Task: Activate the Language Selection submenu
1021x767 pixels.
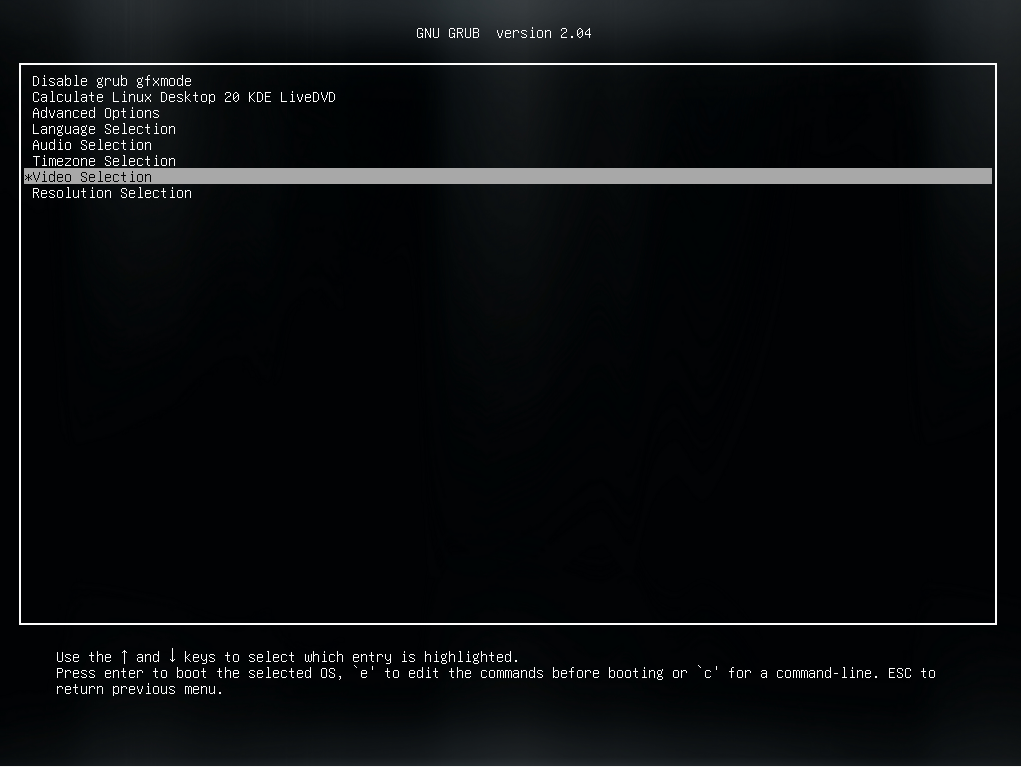Action: 103,129
